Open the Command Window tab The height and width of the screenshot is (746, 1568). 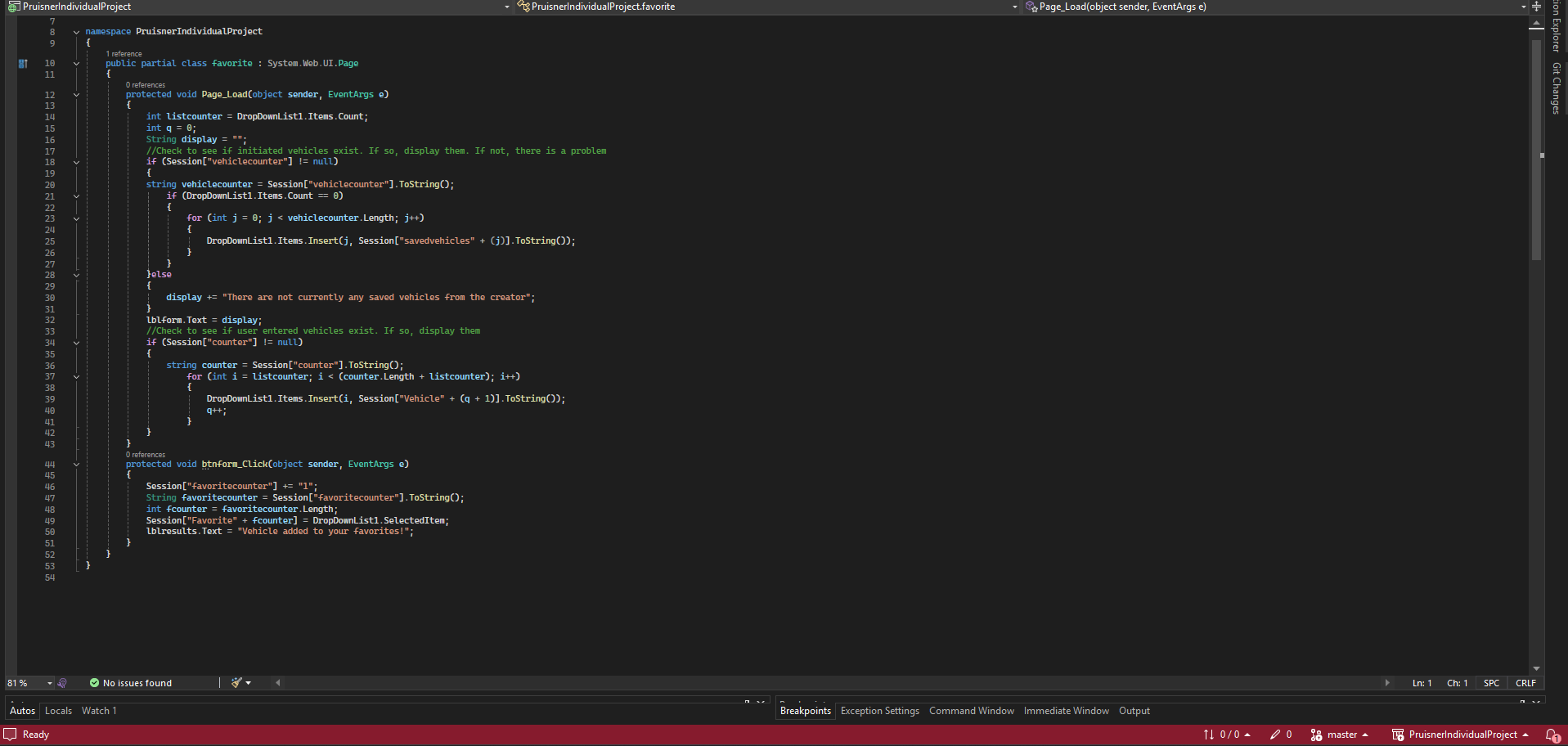[972, 711]
